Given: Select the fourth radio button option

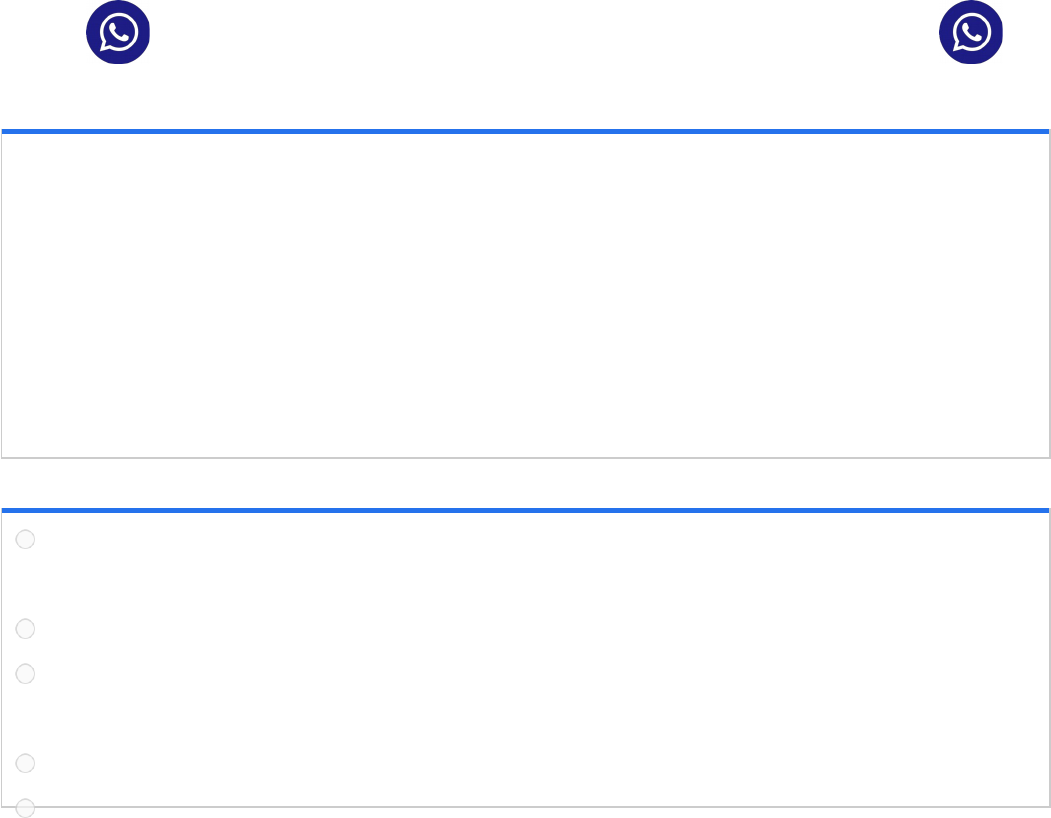Looking at the screenshot, I should [26, 763].
